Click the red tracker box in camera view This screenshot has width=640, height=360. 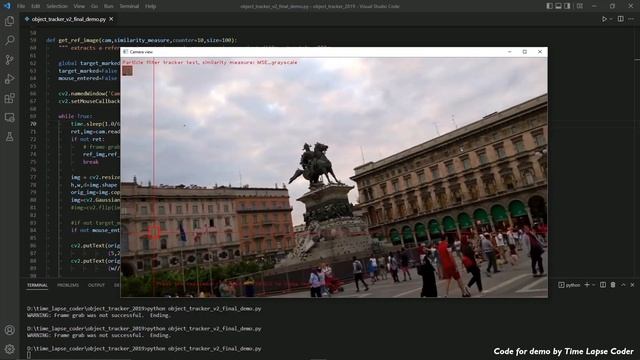(154, 232)
